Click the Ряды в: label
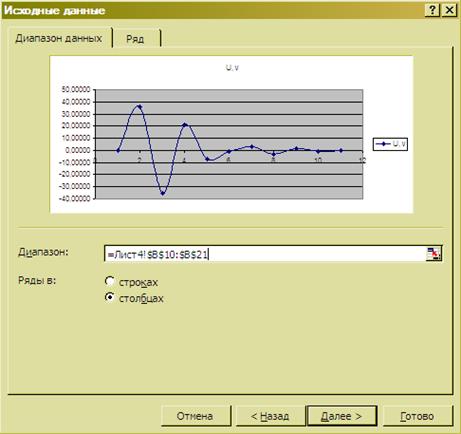This screenshot has width=461, height=434. pyautogui.click(x=37, y=281)
